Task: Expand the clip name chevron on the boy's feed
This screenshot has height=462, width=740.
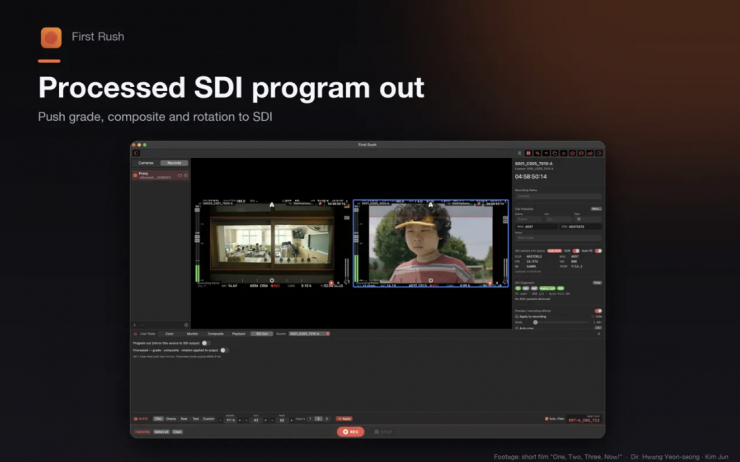Action: [x=359, y=203]
